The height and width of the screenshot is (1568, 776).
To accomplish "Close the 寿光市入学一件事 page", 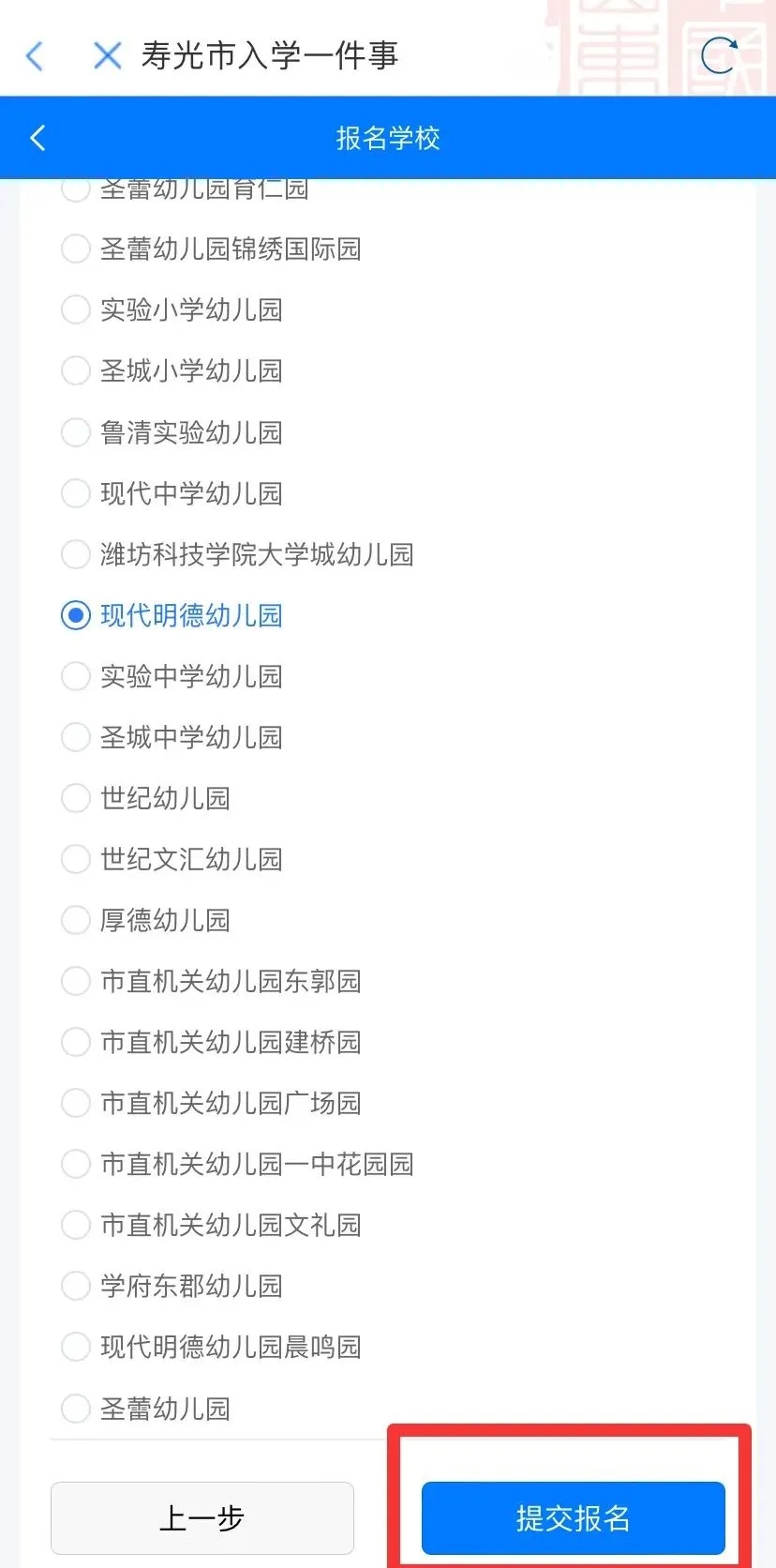I will click(107, 56).
